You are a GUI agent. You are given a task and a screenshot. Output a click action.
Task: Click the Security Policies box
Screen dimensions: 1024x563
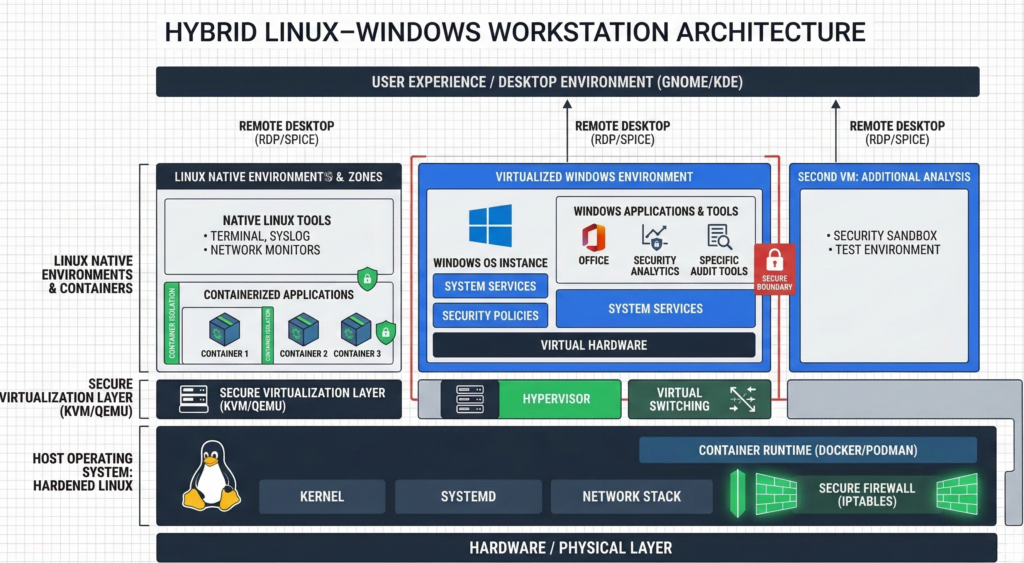click(x=489, y=316)
